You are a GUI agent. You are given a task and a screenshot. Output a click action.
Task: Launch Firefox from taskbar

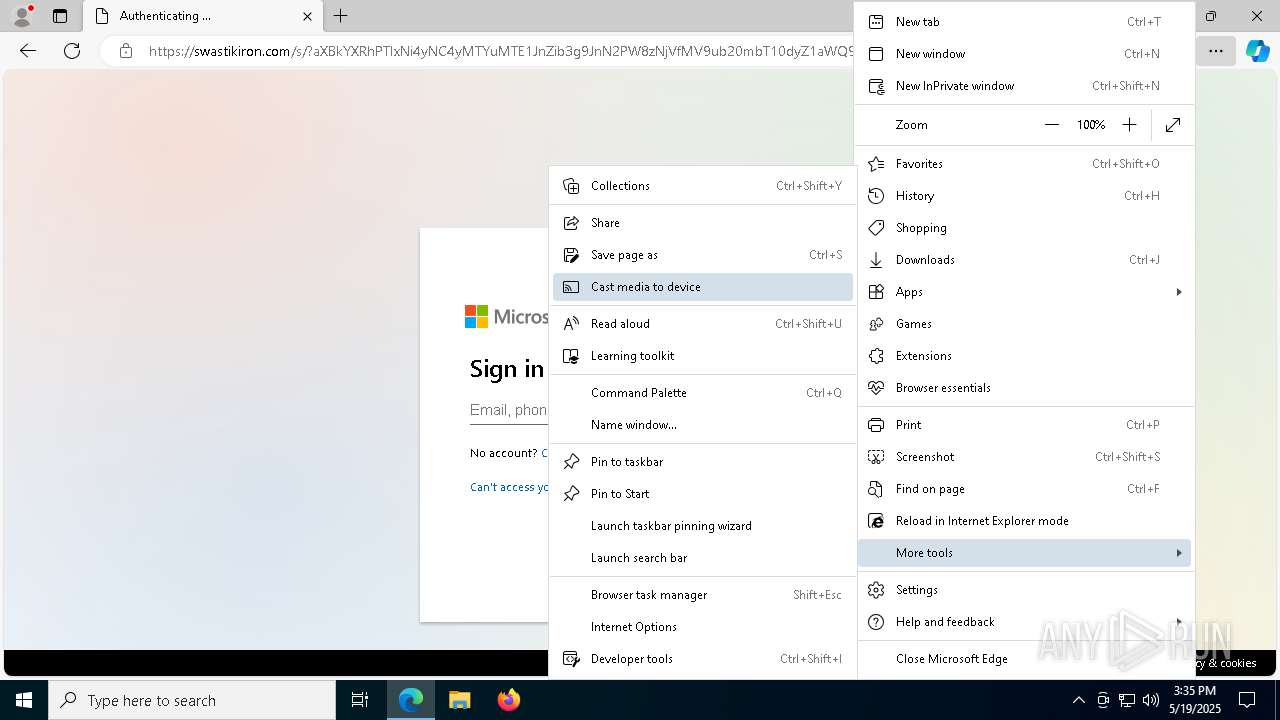(x=508, y=700)
